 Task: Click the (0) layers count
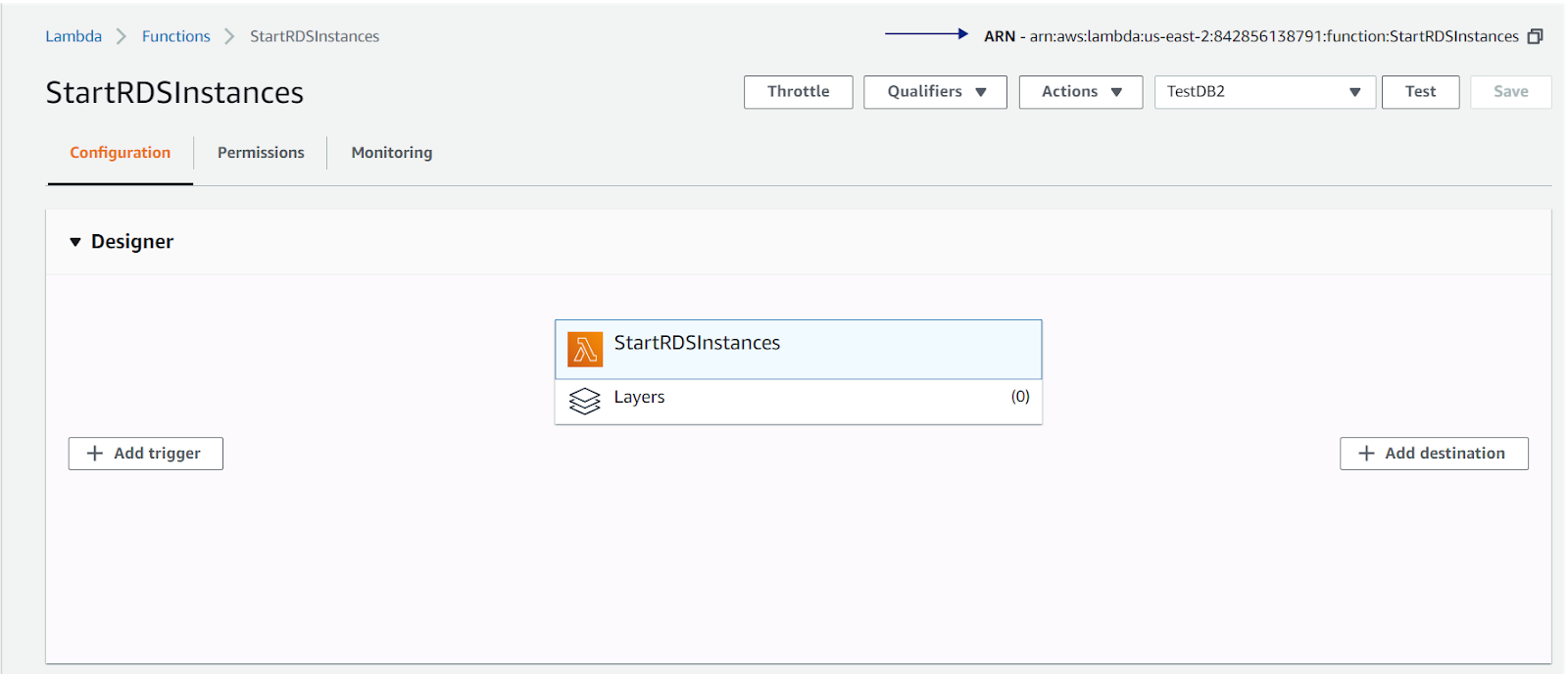1020,397
